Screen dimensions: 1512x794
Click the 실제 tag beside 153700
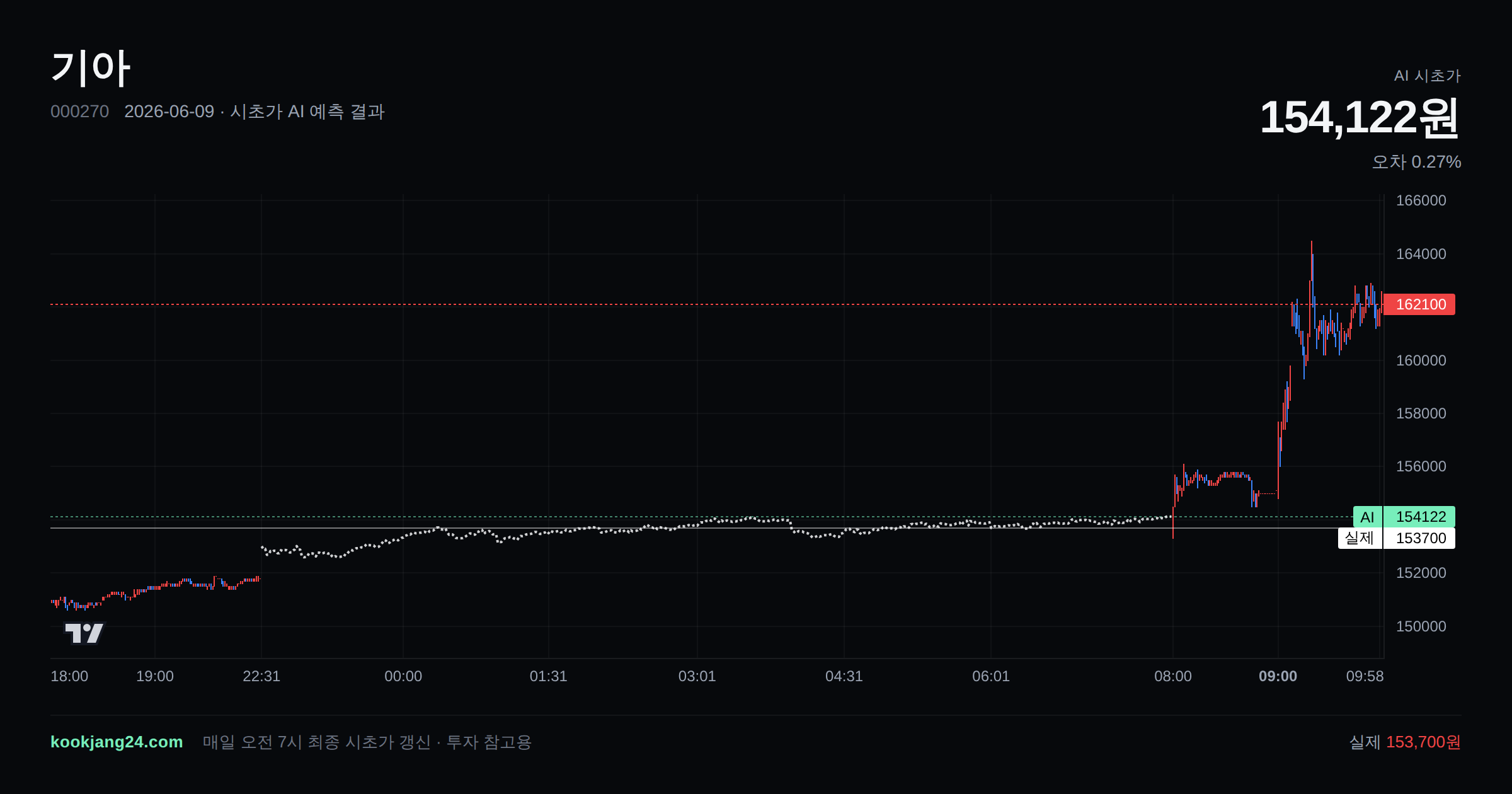tap(1360, 538)
